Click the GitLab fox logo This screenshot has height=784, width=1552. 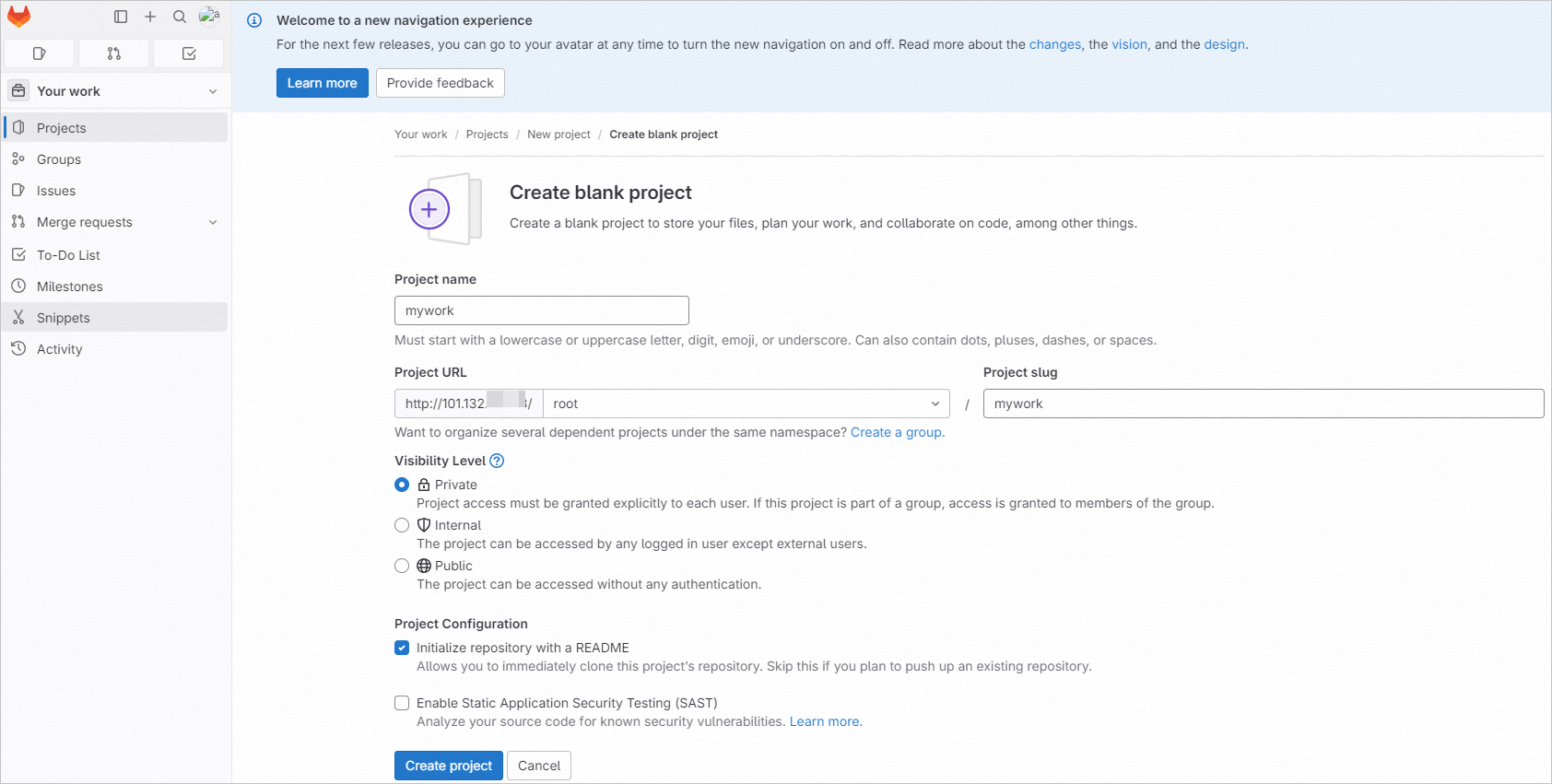coord(19,17)
